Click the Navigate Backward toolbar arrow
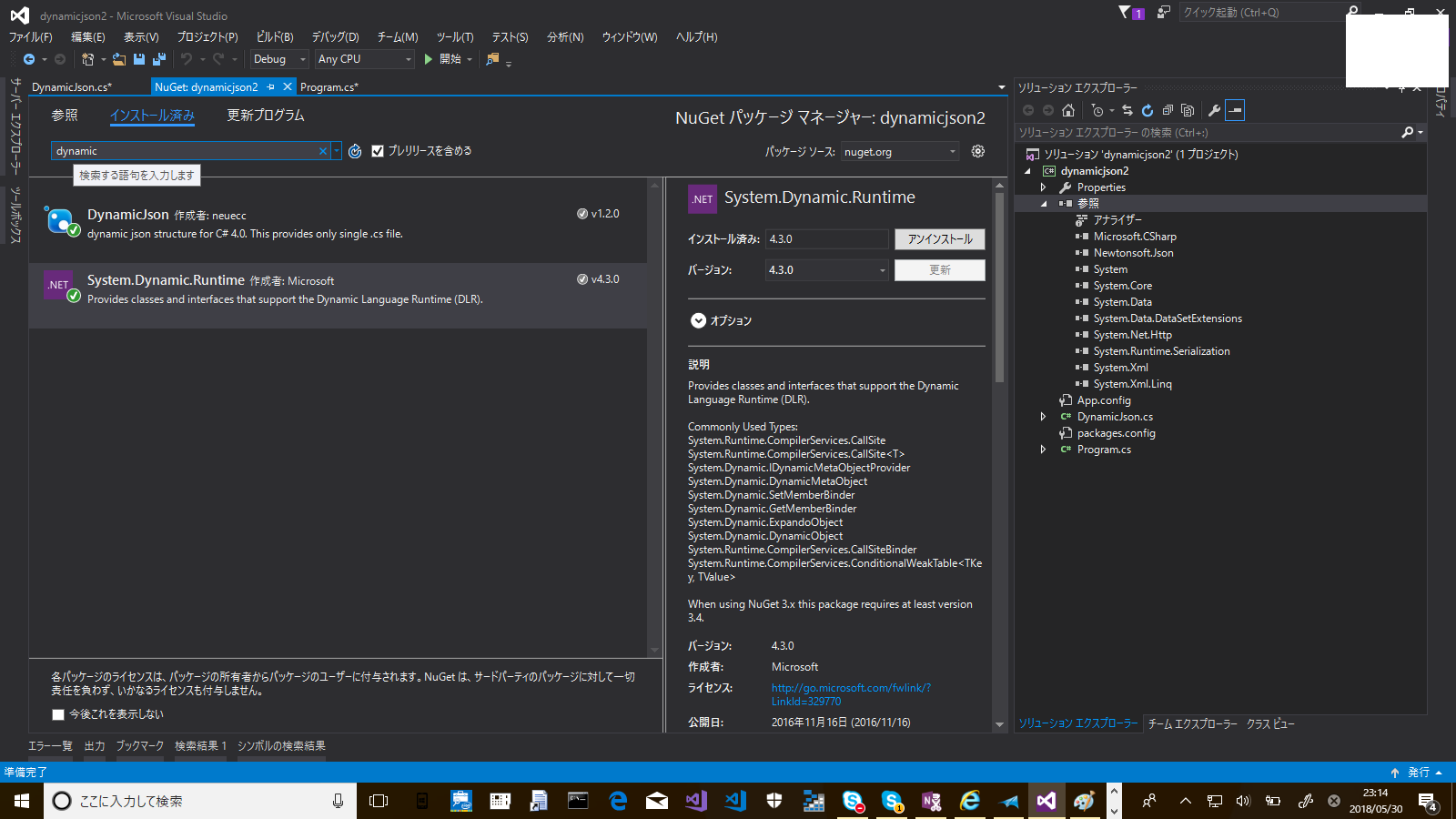1456x819 pixels. (29, 59)
